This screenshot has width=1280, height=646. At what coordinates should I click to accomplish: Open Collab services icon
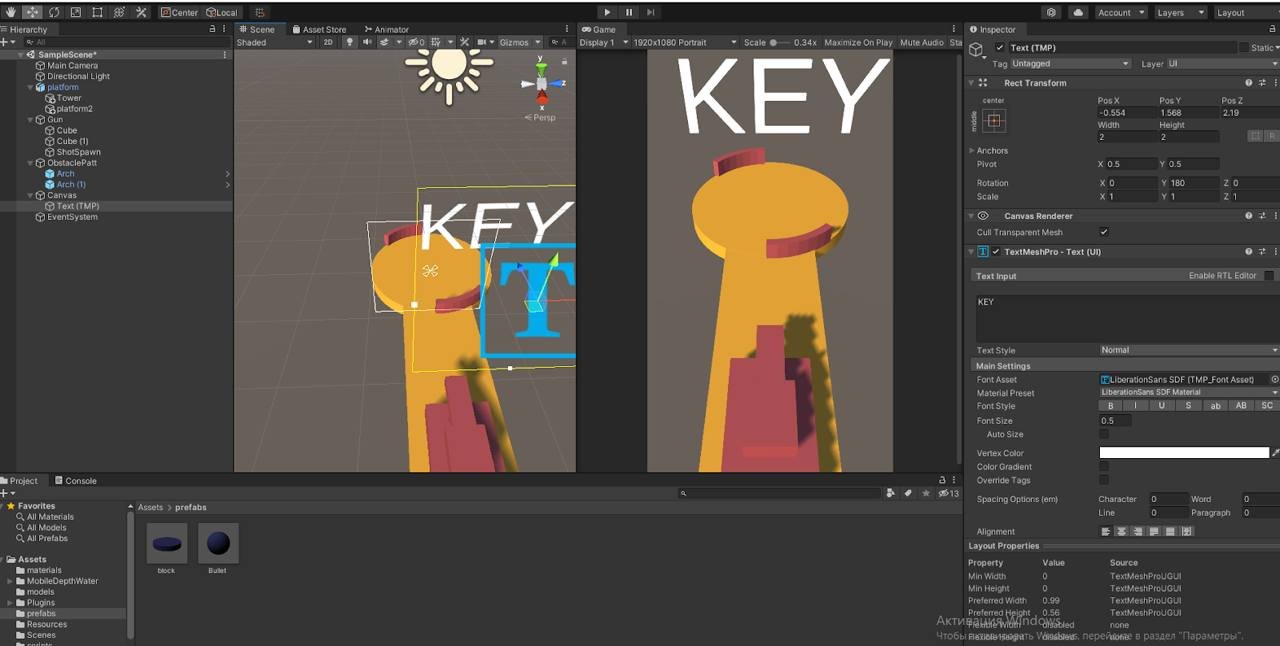(1051, 12)
